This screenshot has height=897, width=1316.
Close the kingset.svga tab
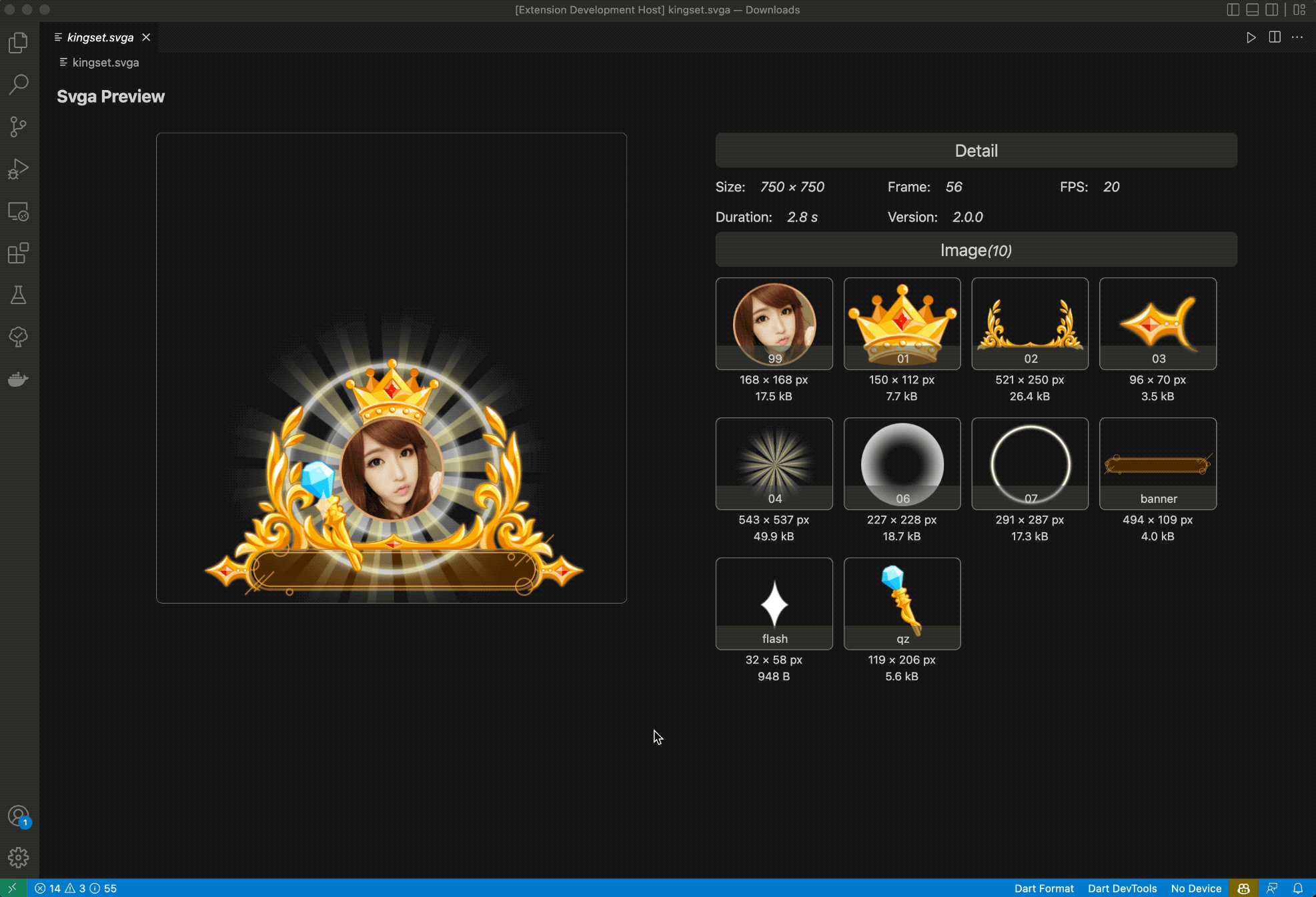point(146,37)
